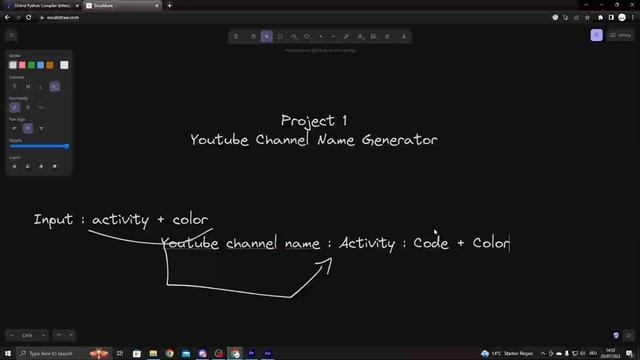
Task: Select the Excalidraw browser tab
Action: [122, 6]
